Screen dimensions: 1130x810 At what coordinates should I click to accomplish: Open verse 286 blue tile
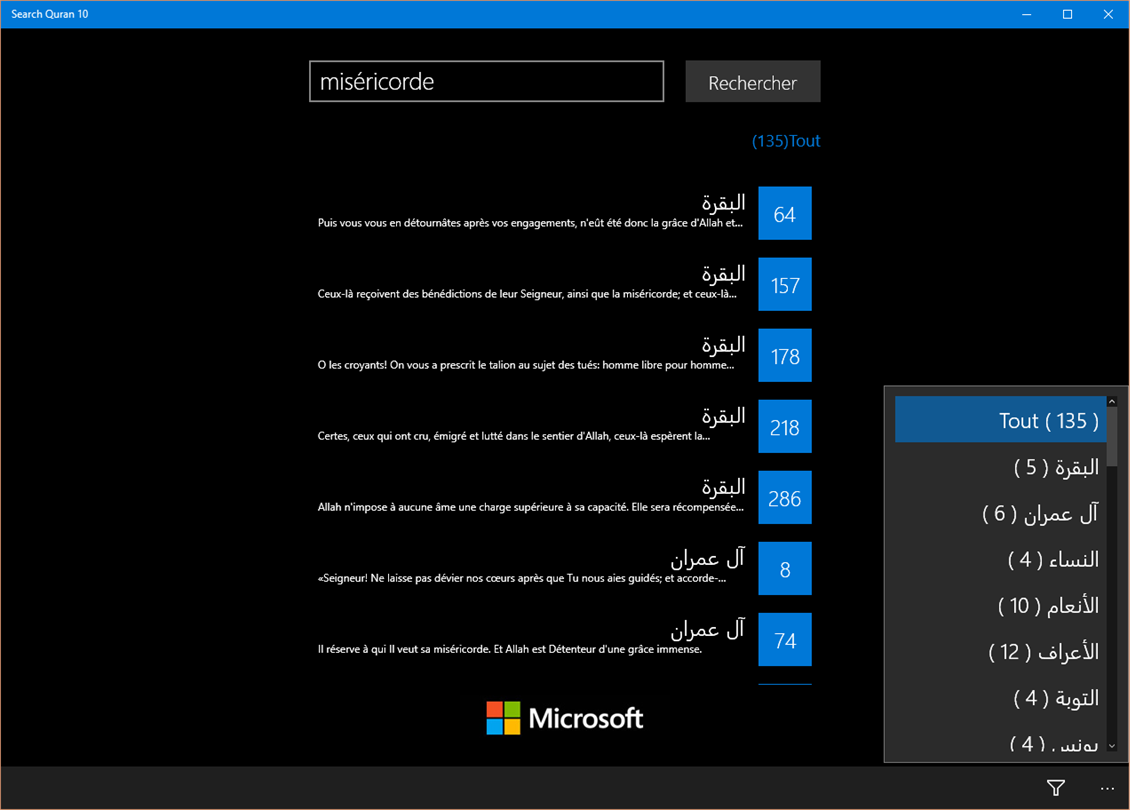coord(785,498)
